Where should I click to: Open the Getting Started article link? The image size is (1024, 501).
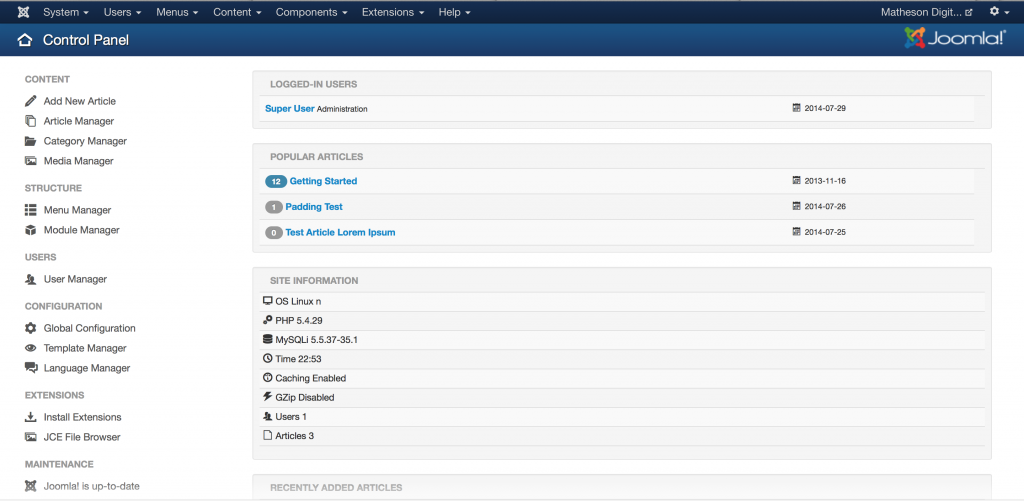click(323, 181)
